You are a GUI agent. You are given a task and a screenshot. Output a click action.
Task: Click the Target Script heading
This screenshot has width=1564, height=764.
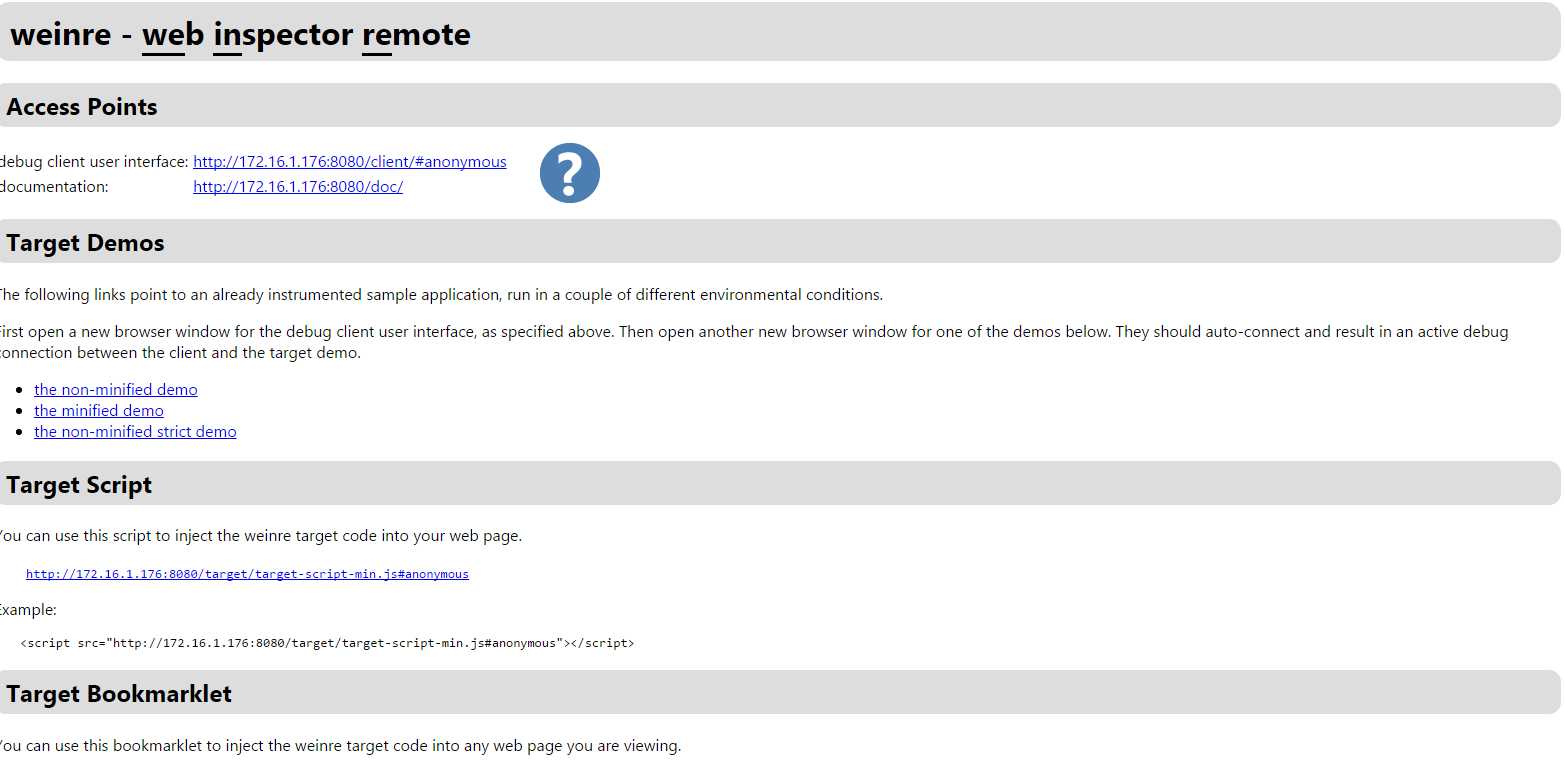click(x=79, y=484)
